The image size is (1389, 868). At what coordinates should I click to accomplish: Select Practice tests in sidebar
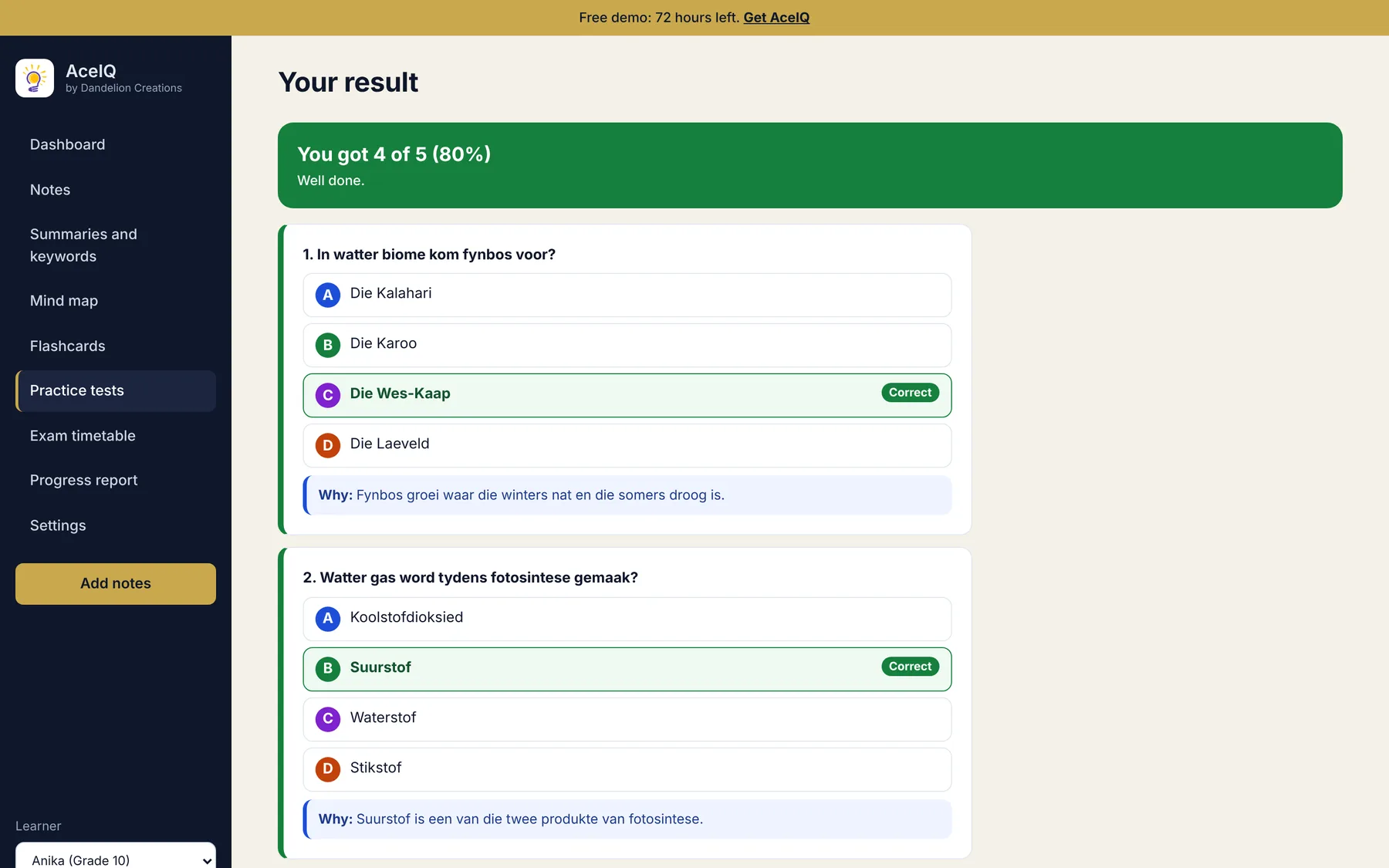[x=116, y=390]
